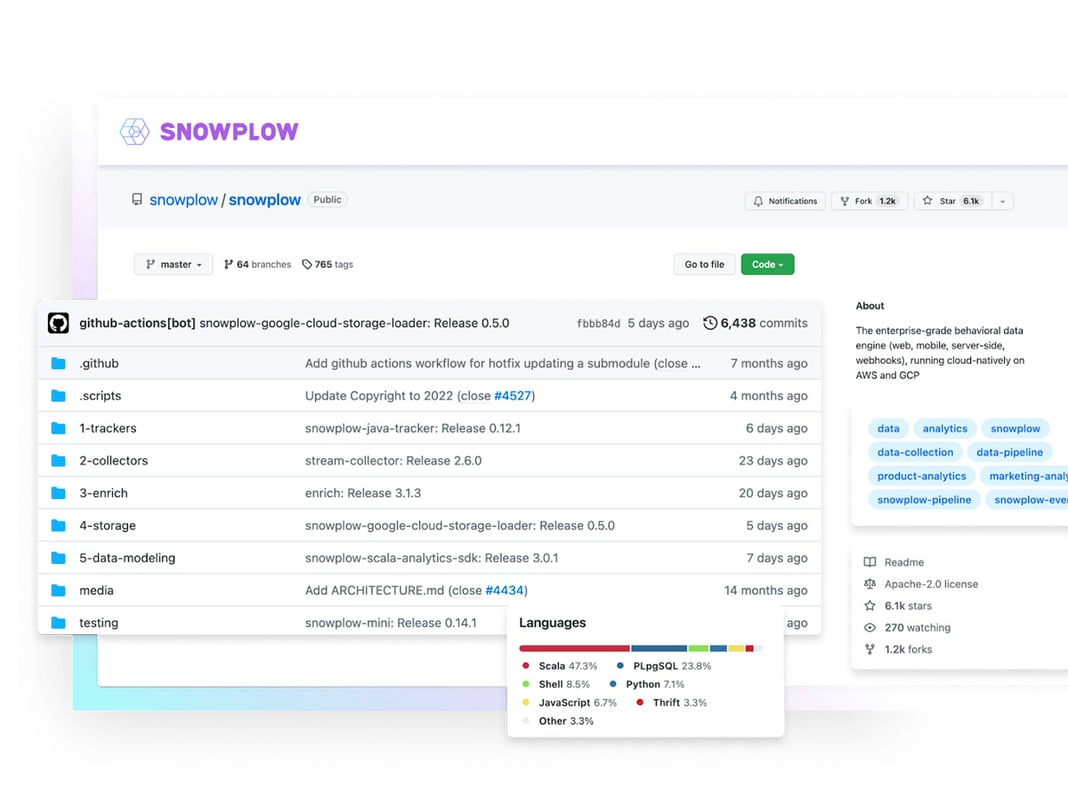Open the master branch dropdown
The height and width of the screenshot is (788, 1068).
click(x=173, y=264)
